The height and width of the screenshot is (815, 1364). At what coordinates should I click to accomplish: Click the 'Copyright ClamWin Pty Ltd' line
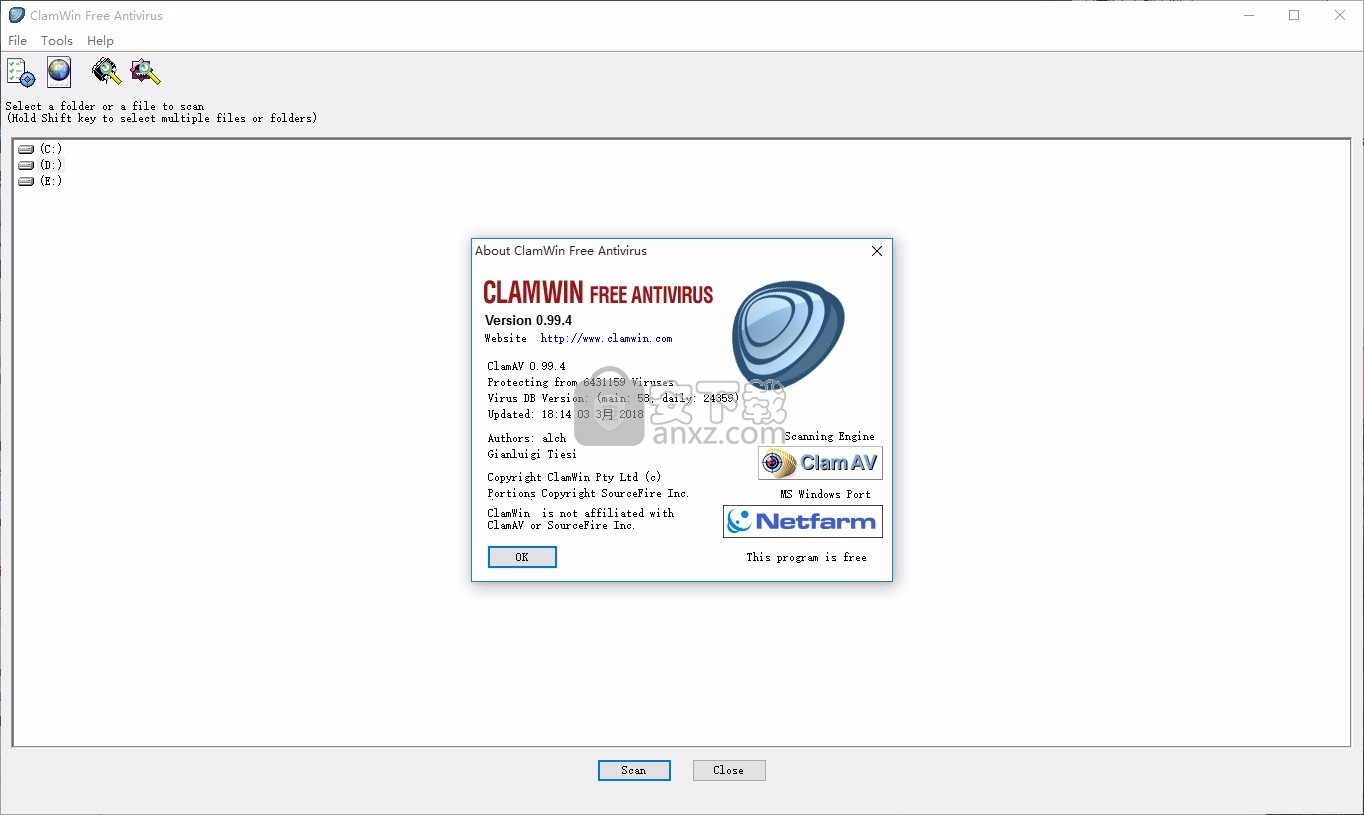pos(574,478)
